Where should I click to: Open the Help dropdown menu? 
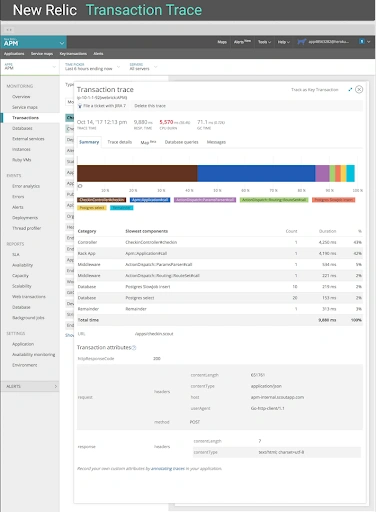[284, 42]
